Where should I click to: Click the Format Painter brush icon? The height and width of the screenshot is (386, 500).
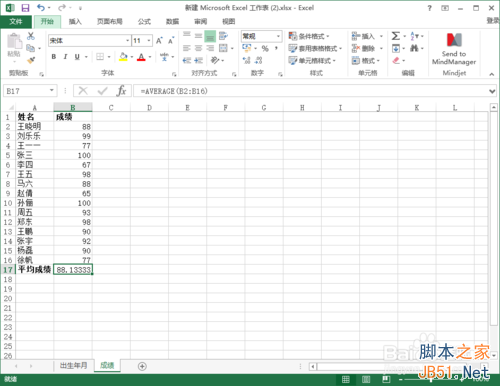click(x=31, y=60)
